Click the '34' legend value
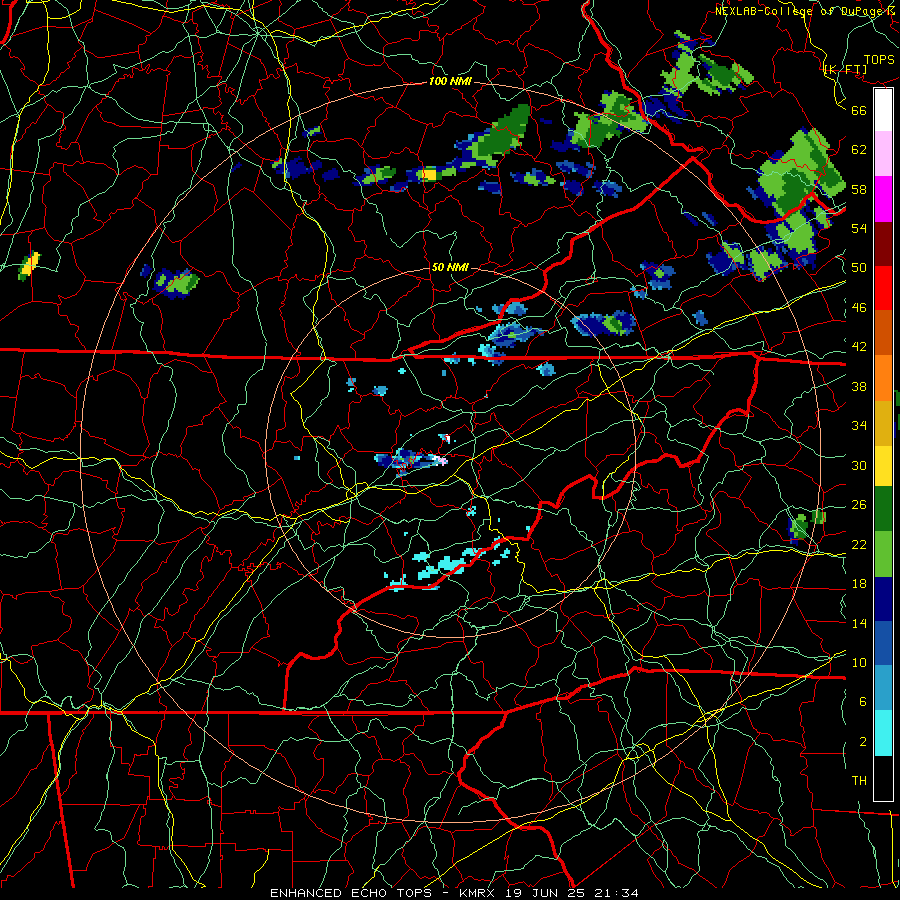Image resolution: width=900 pixels, height=900 pixels. 859,426
